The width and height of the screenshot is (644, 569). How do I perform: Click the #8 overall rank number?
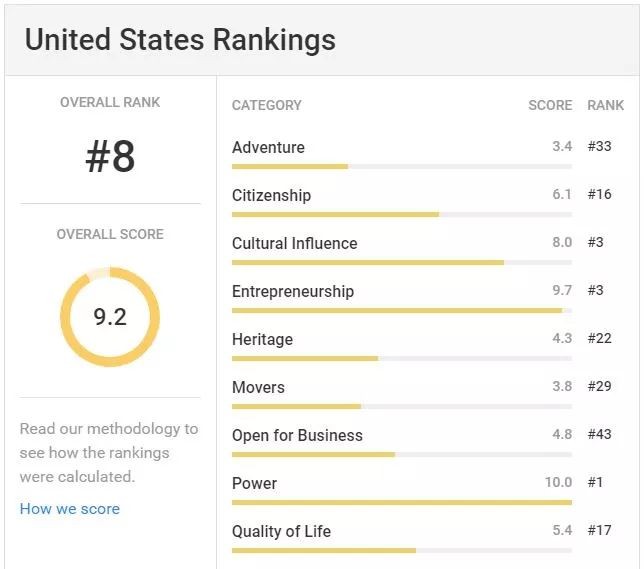[x=110, y=158]
